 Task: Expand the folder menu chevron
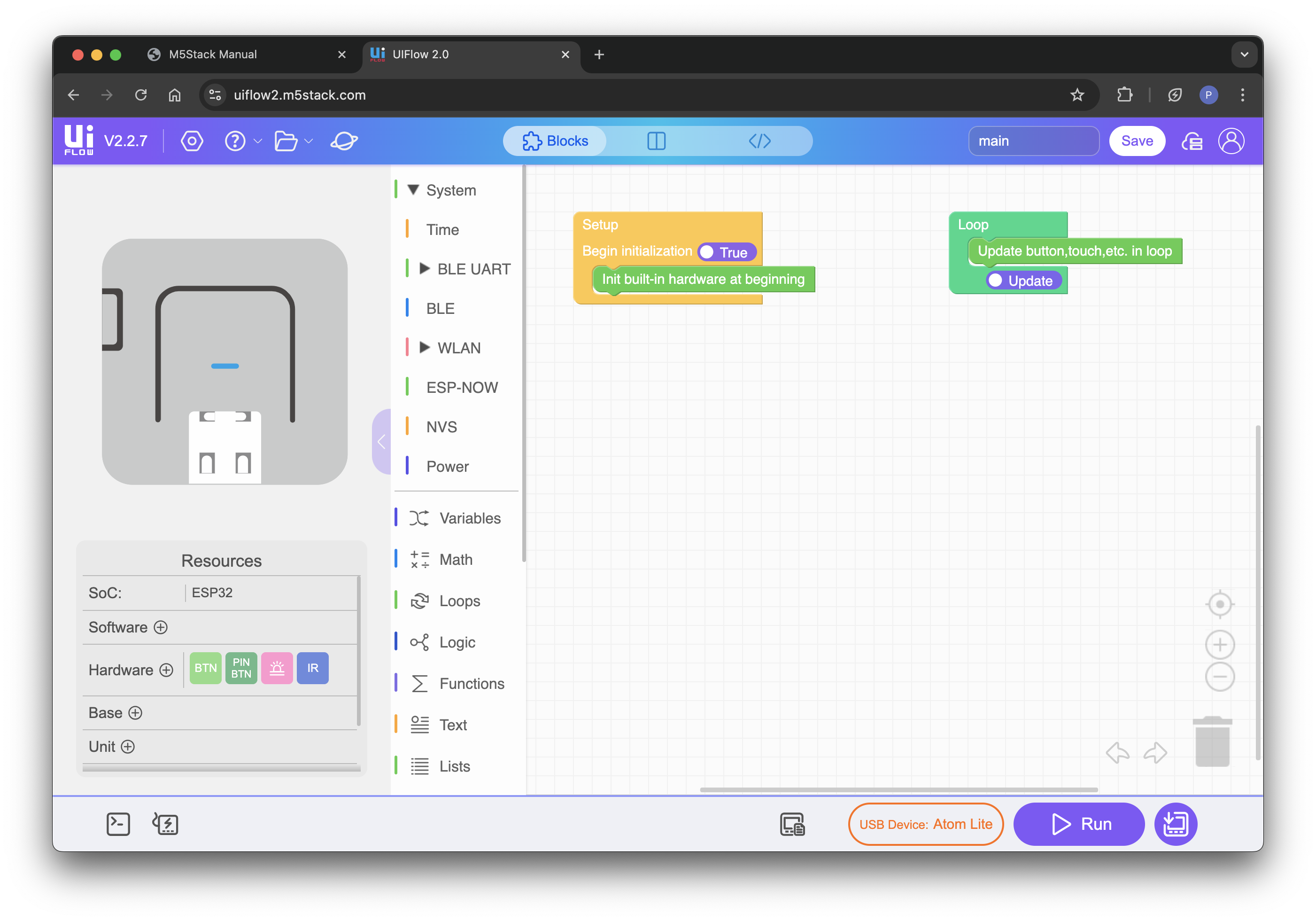309,141
